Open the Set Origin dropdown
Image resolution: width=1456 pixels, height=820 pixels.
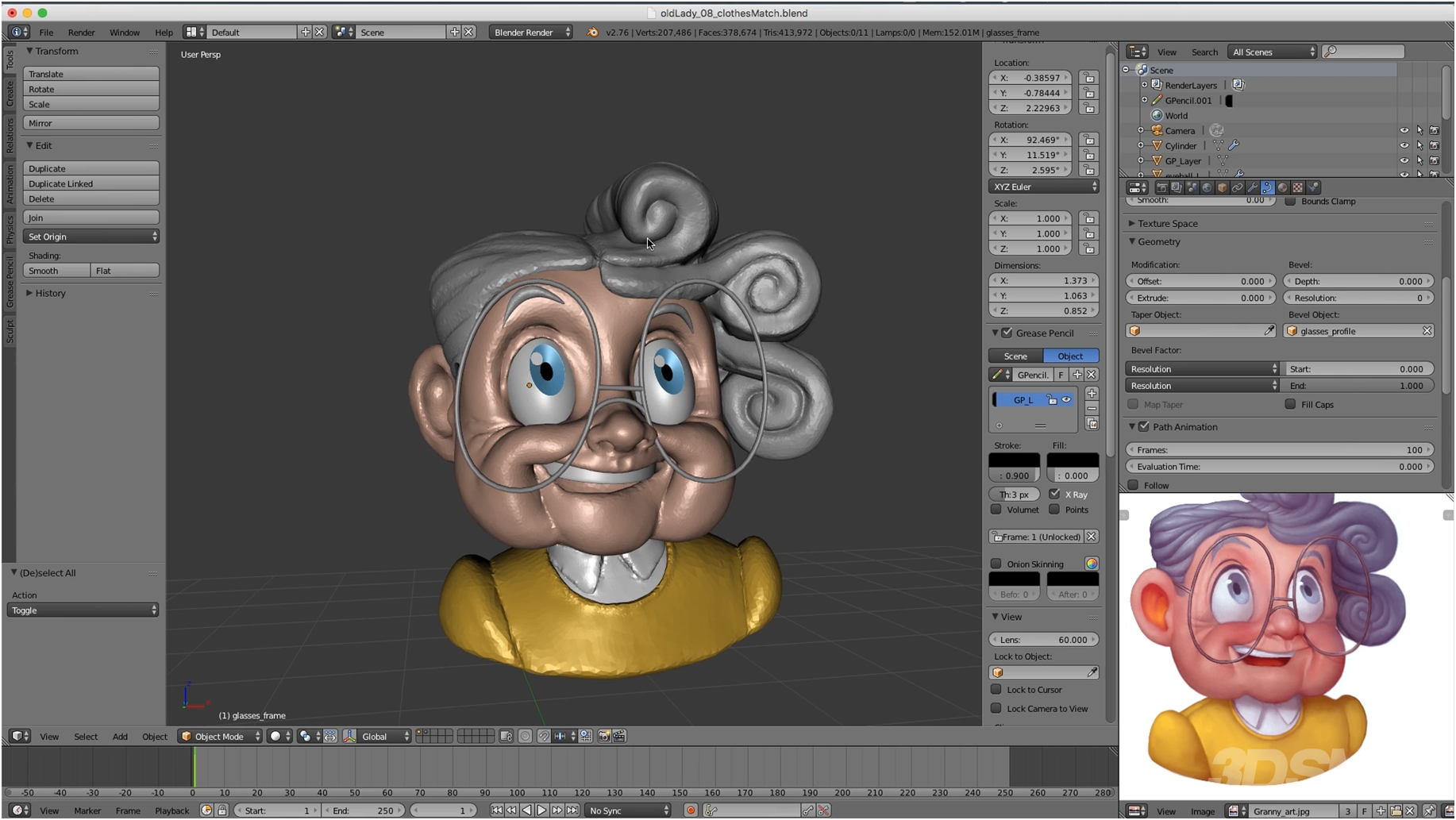91,237
